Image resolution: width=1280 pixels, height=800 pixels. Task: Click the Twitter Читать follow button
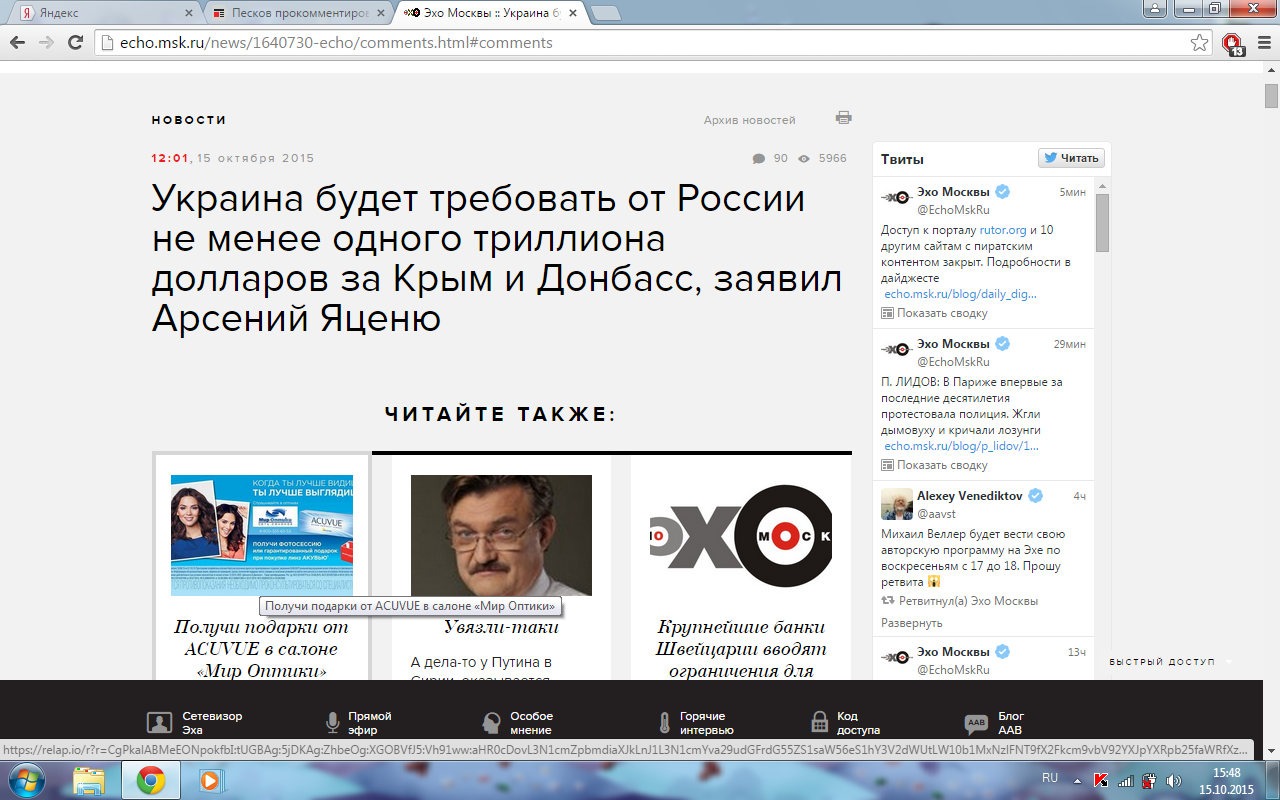coord(1071,158)
